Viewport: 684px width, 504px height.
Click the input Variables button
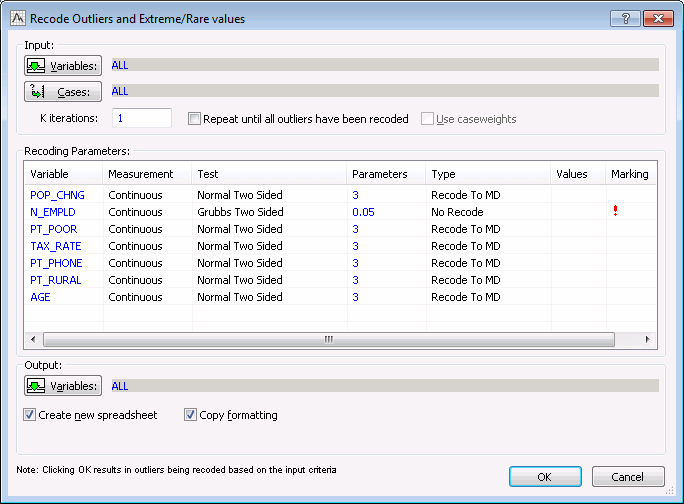62,66
